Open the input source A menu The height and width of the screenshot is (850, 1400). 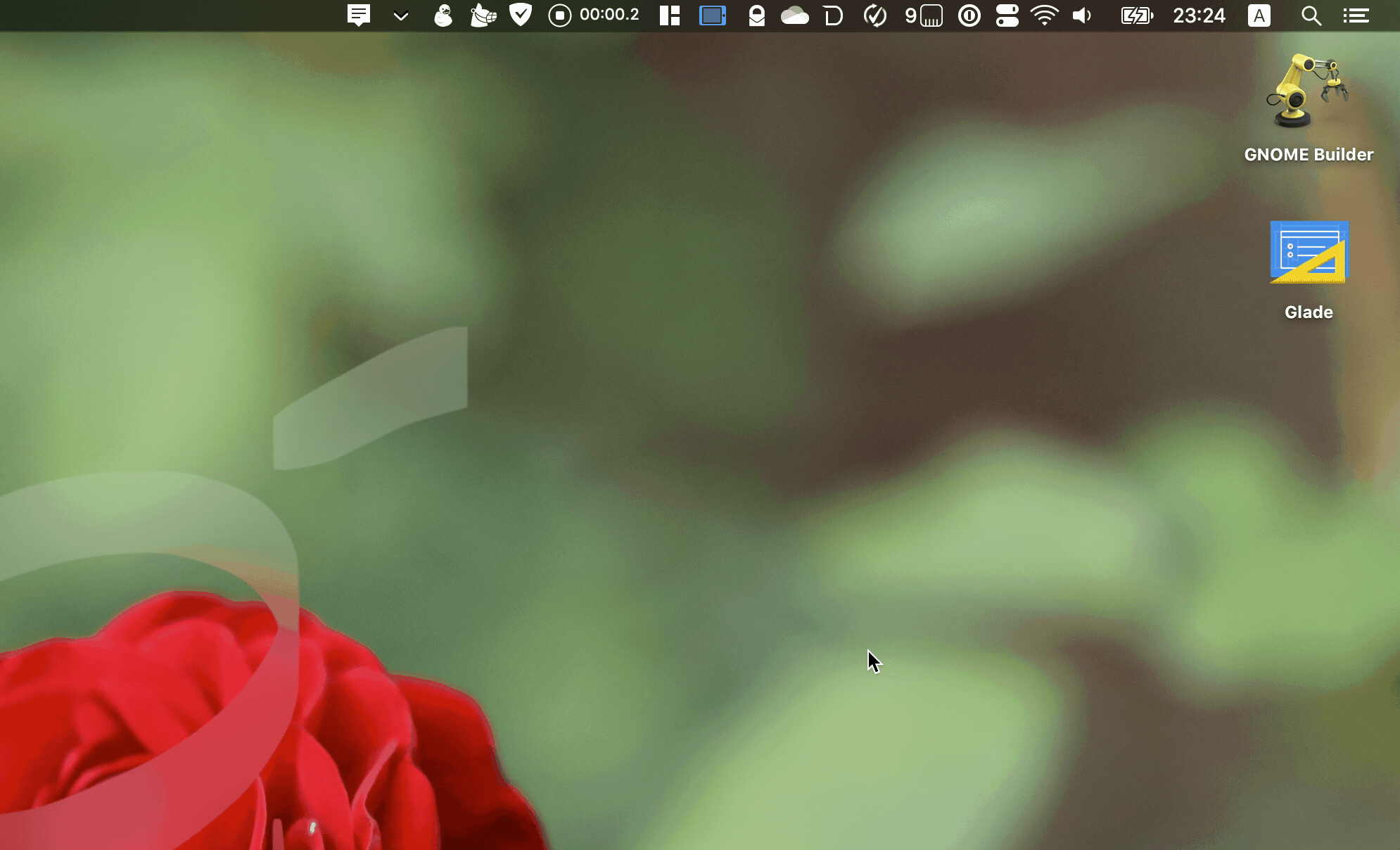click(1259, 15)
